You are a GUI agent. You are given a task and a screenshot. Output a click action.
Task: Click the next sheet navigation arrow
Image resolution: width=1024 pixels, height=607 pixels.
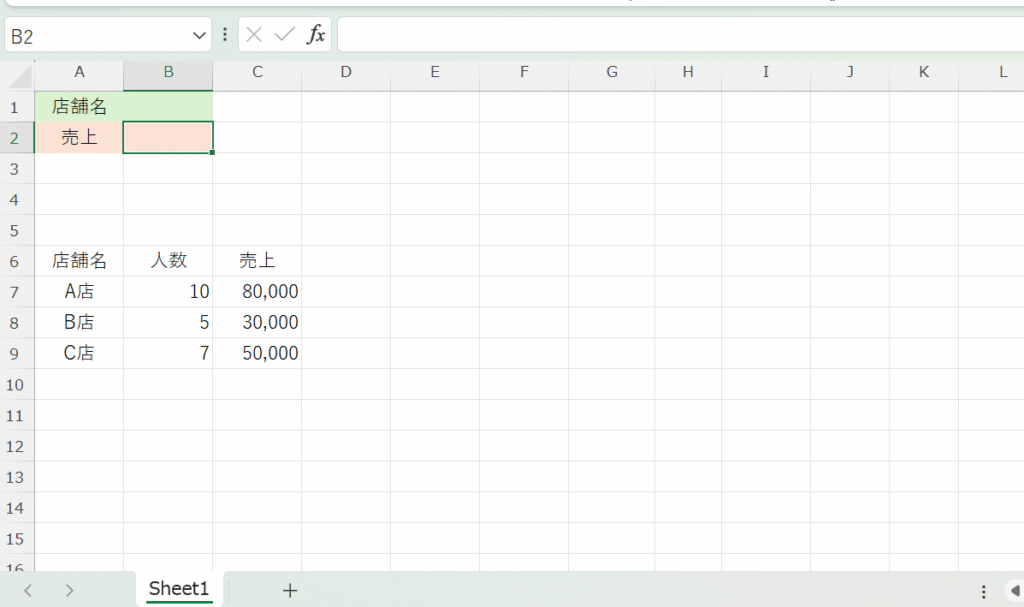[x=69, y=590]
